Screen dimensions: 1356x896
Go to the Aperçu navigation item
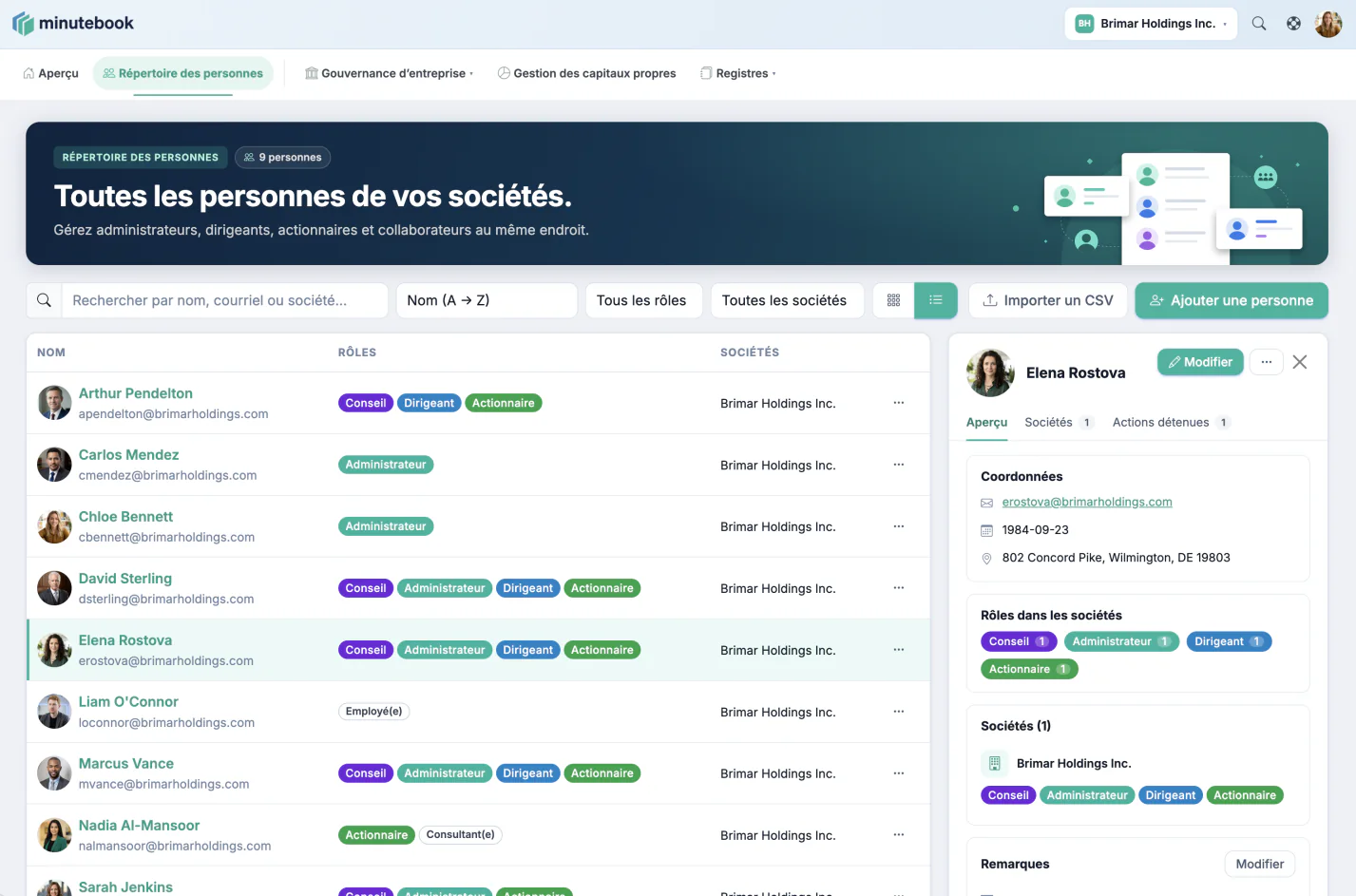51,73
